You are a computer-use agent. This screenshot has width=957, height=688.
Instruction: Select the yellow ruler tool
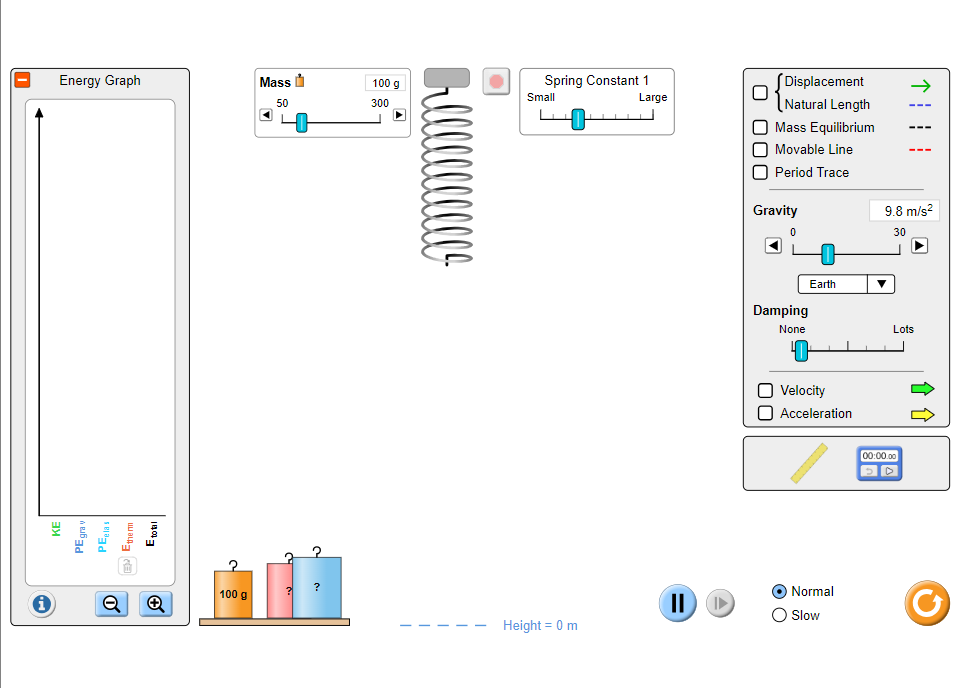tap(809, 463)
